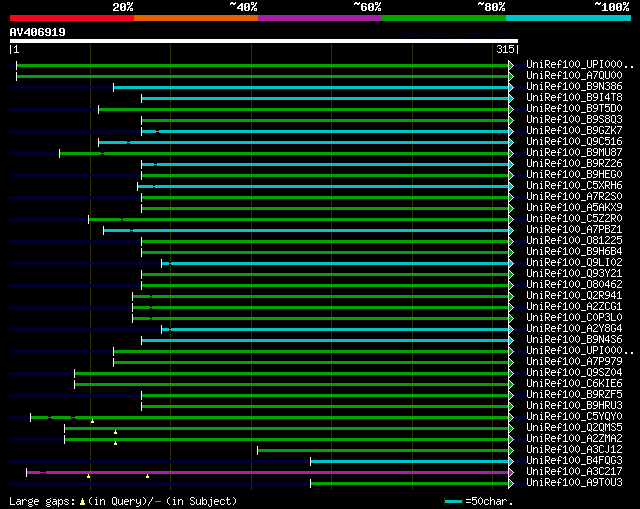Select the UniRef100_O80462 label
The width and height of the screenshot is (640, 509).
pos(574,285)
